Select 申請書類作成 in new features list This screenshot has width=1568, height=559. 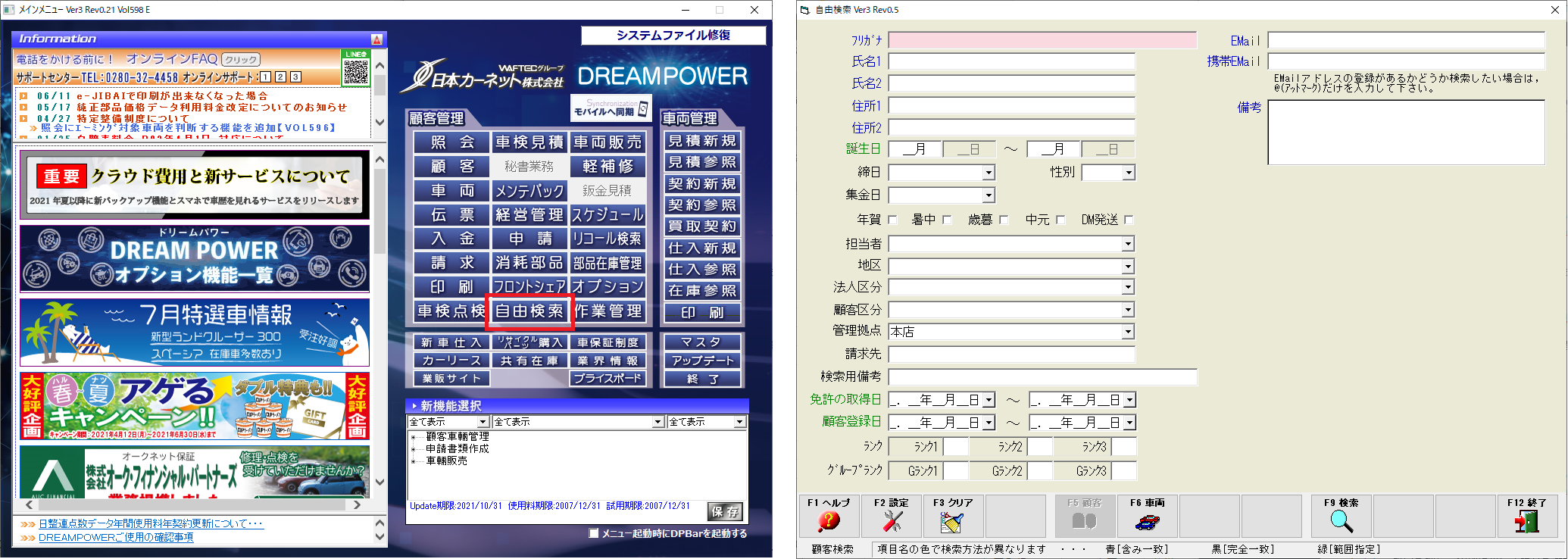(458, 448)
